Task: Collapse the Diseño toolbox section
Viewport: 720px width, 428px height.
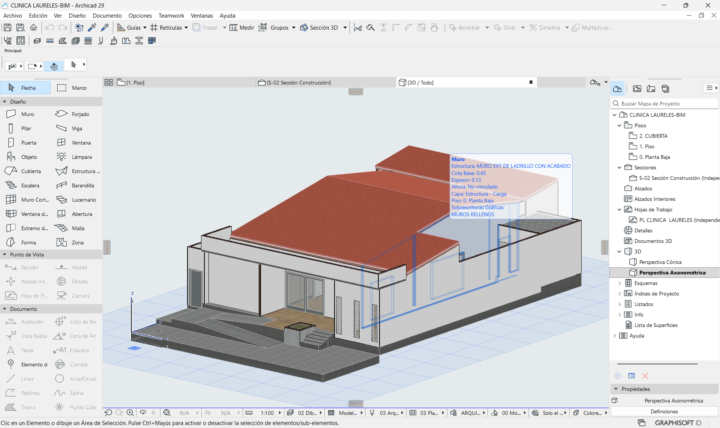Action: (5, 102)
